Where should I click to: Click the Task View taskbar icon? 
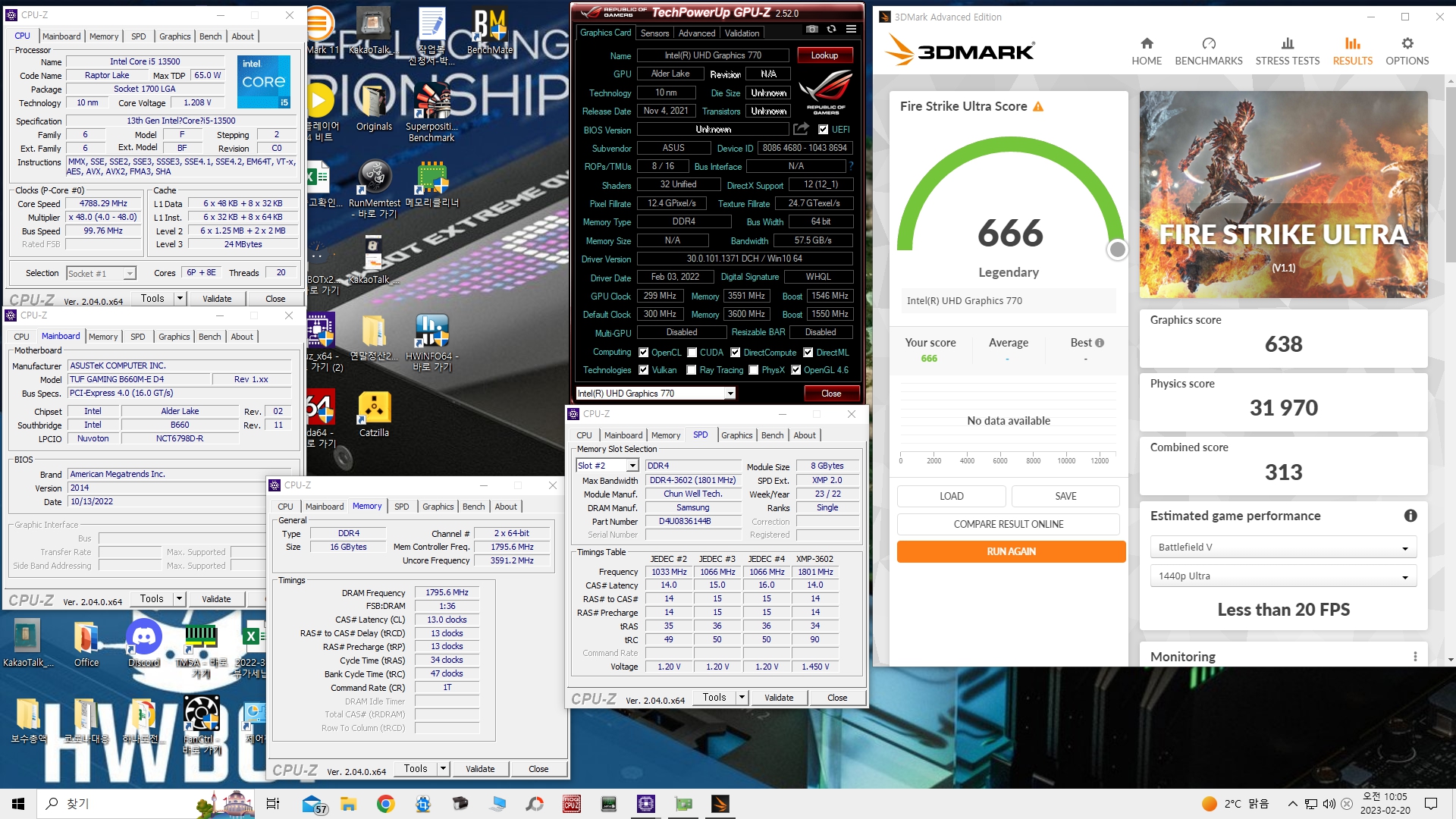[x=273, y=804]
